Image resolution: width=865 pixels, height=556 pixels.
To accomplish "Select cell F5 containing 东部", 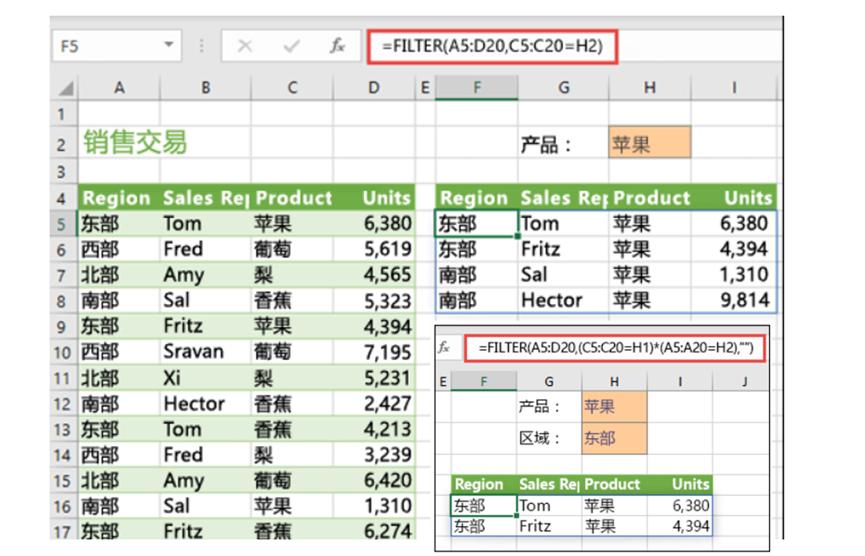I will point(475,223).
